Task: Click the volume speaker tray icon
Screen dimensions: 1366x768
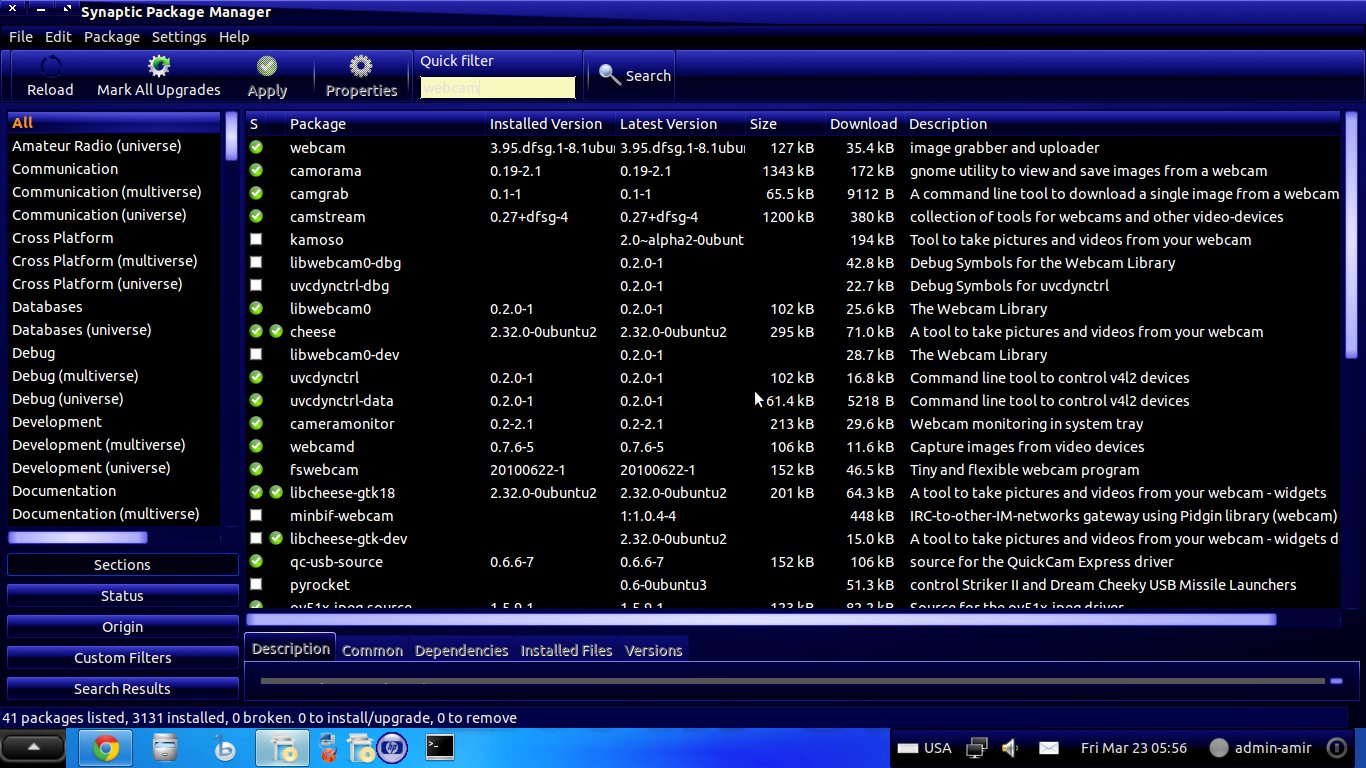Action: click(1010, 748)
